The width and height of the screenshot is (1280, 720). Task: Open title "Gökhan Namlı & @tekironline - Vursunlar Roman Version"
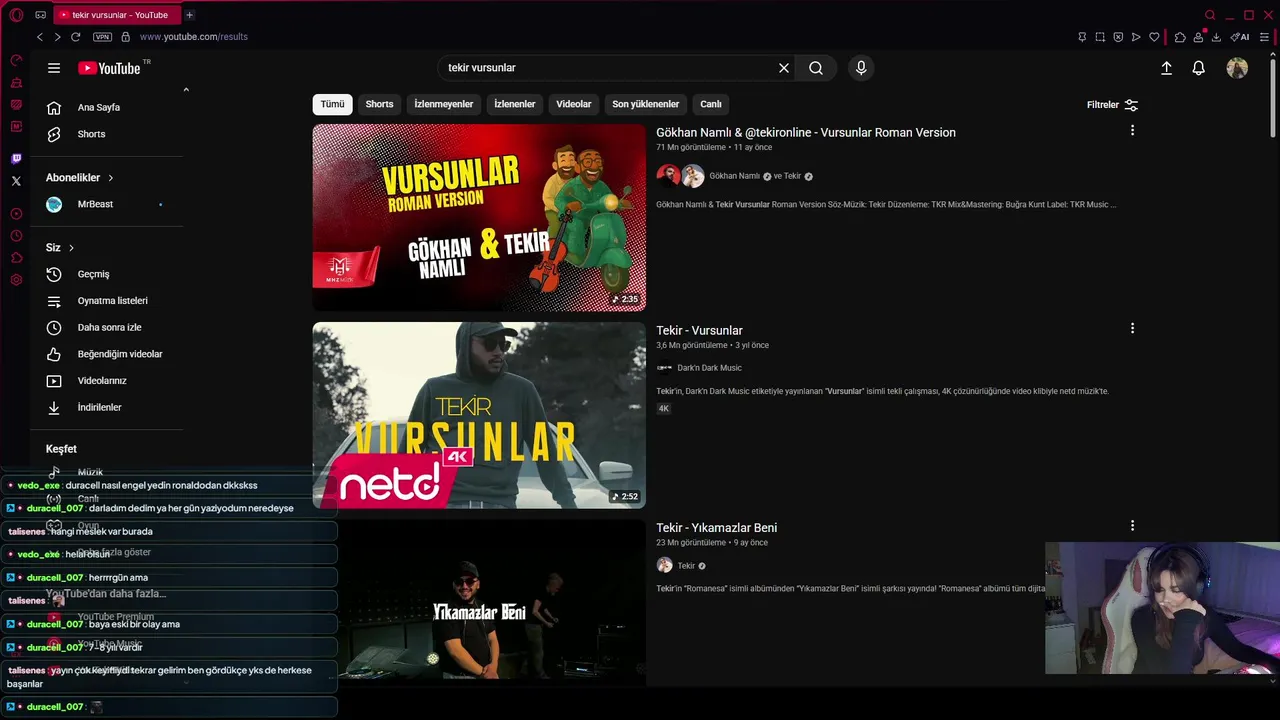coord(806,132)
